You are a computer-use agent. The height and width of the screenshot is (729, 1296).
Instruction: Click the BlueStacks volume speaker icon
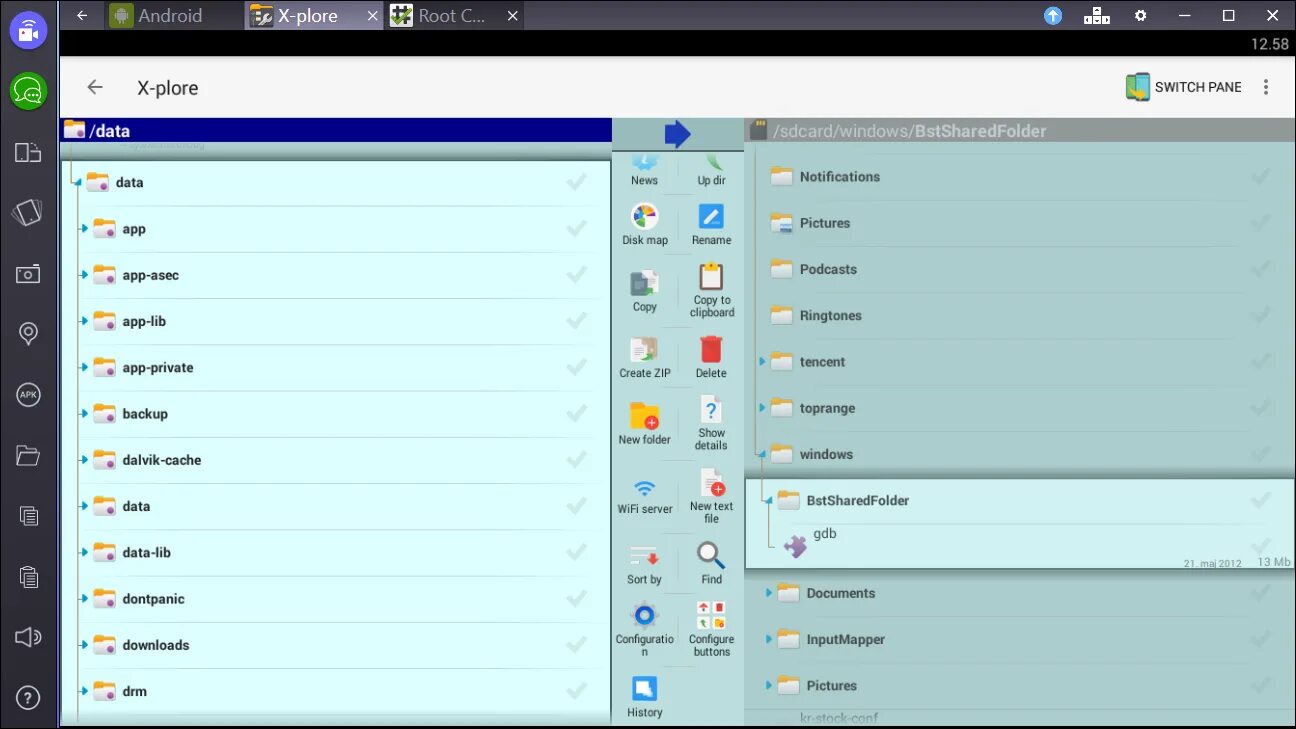click(x=29, y=637)
